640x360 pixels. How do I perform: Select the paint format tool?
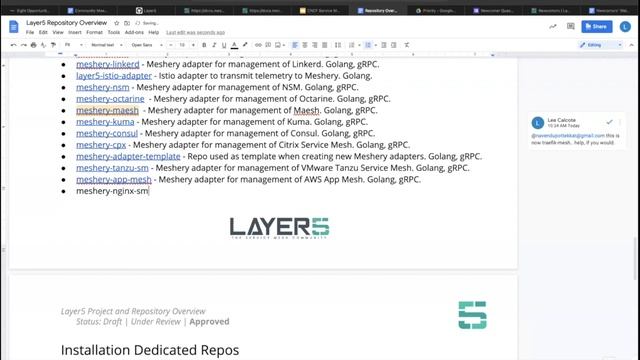pyautogui.click(x=53, y=45)
